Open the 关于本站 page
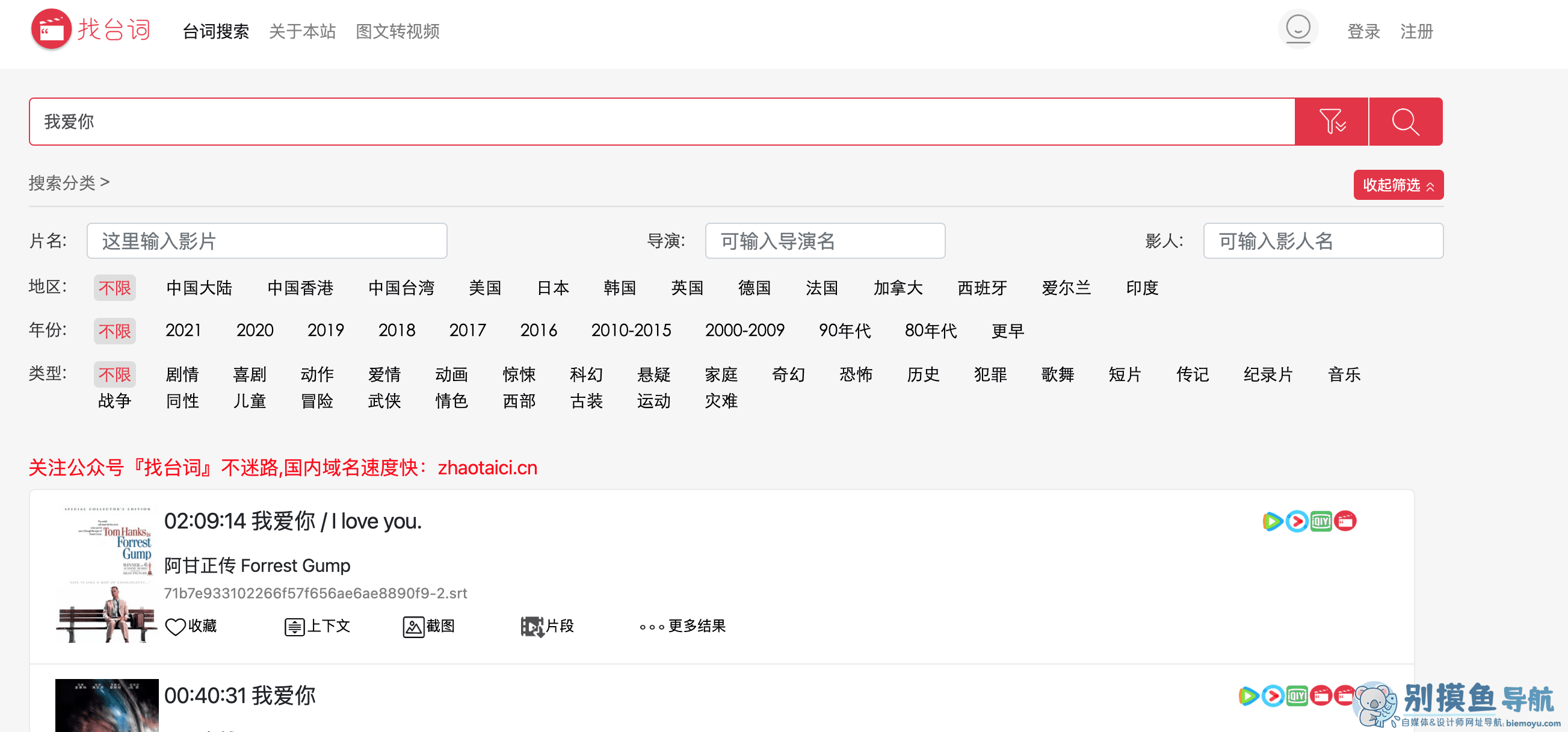Viewport: 1568px width, 732px height. coord(303,32)
